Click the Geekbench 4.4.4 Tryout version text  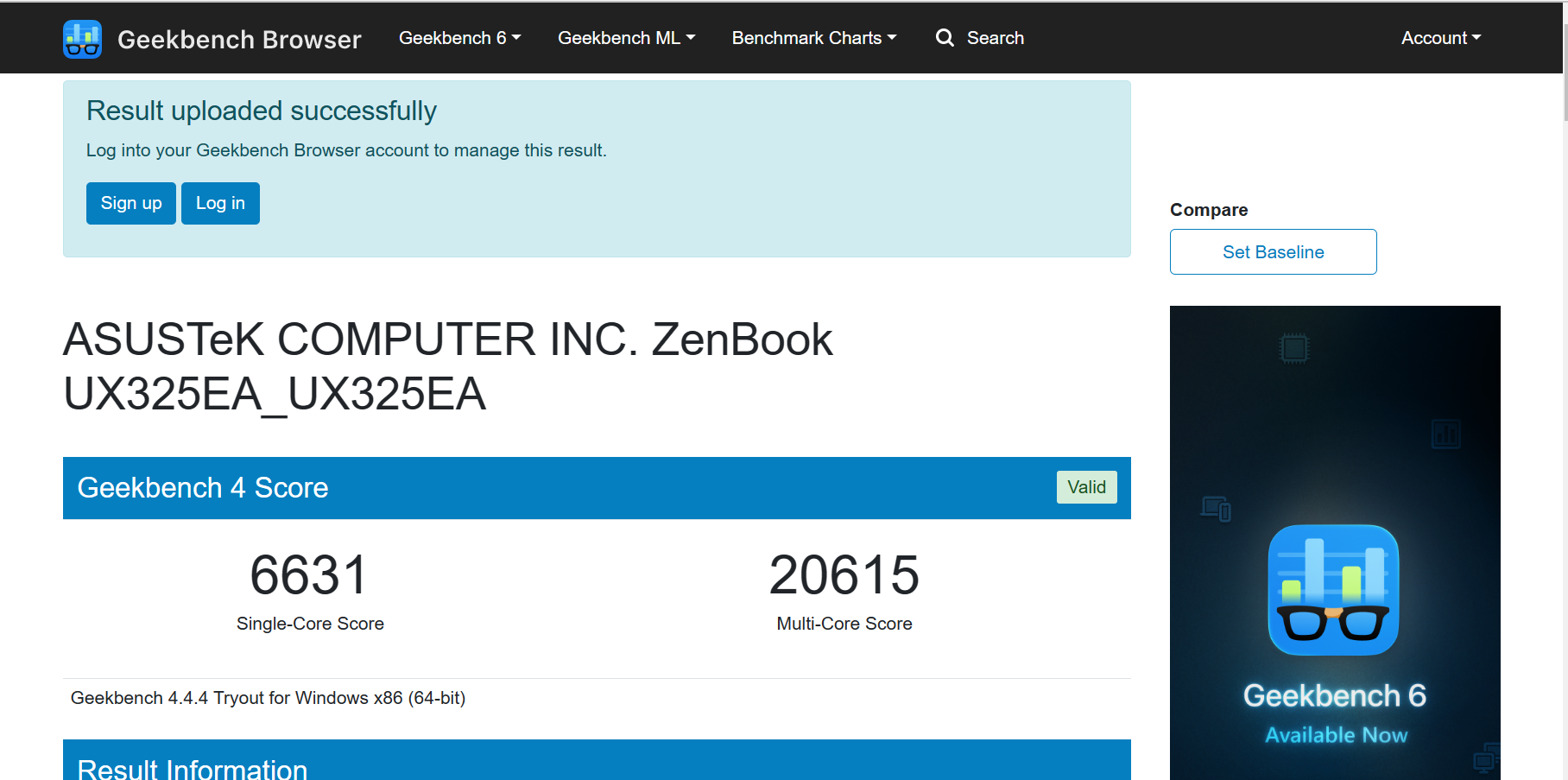pyautogui.click(x=268, y=698)
